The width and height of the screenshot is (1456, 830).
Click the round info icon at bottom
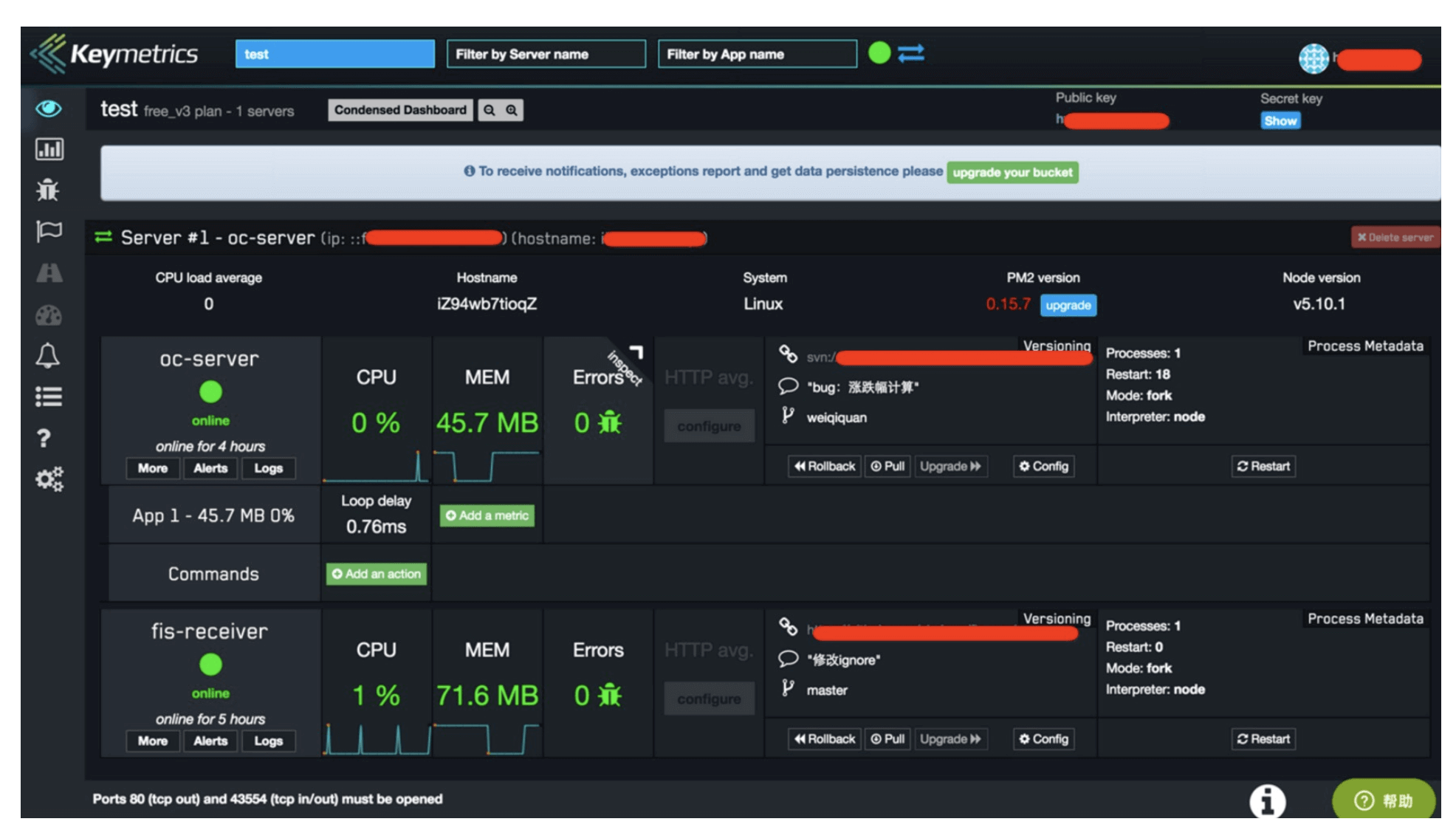1268,802
